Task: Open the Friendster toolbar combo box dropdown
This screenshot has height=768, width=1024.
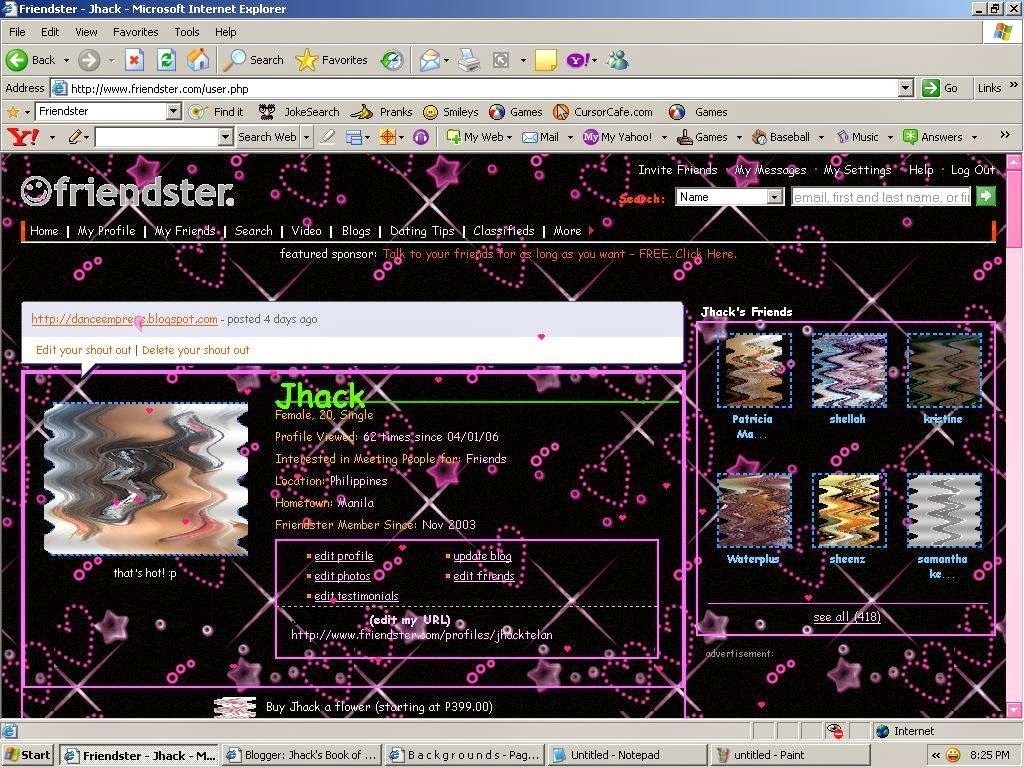Action: (x=173, y=112)
